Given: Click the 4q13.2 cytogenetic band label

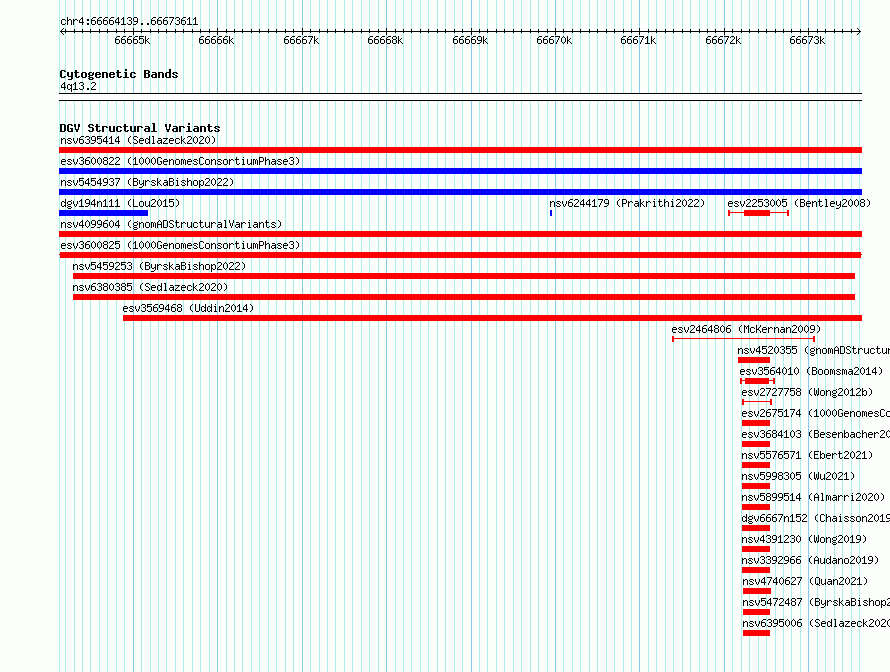Looking at the screenshot, I should click(78, 86).
